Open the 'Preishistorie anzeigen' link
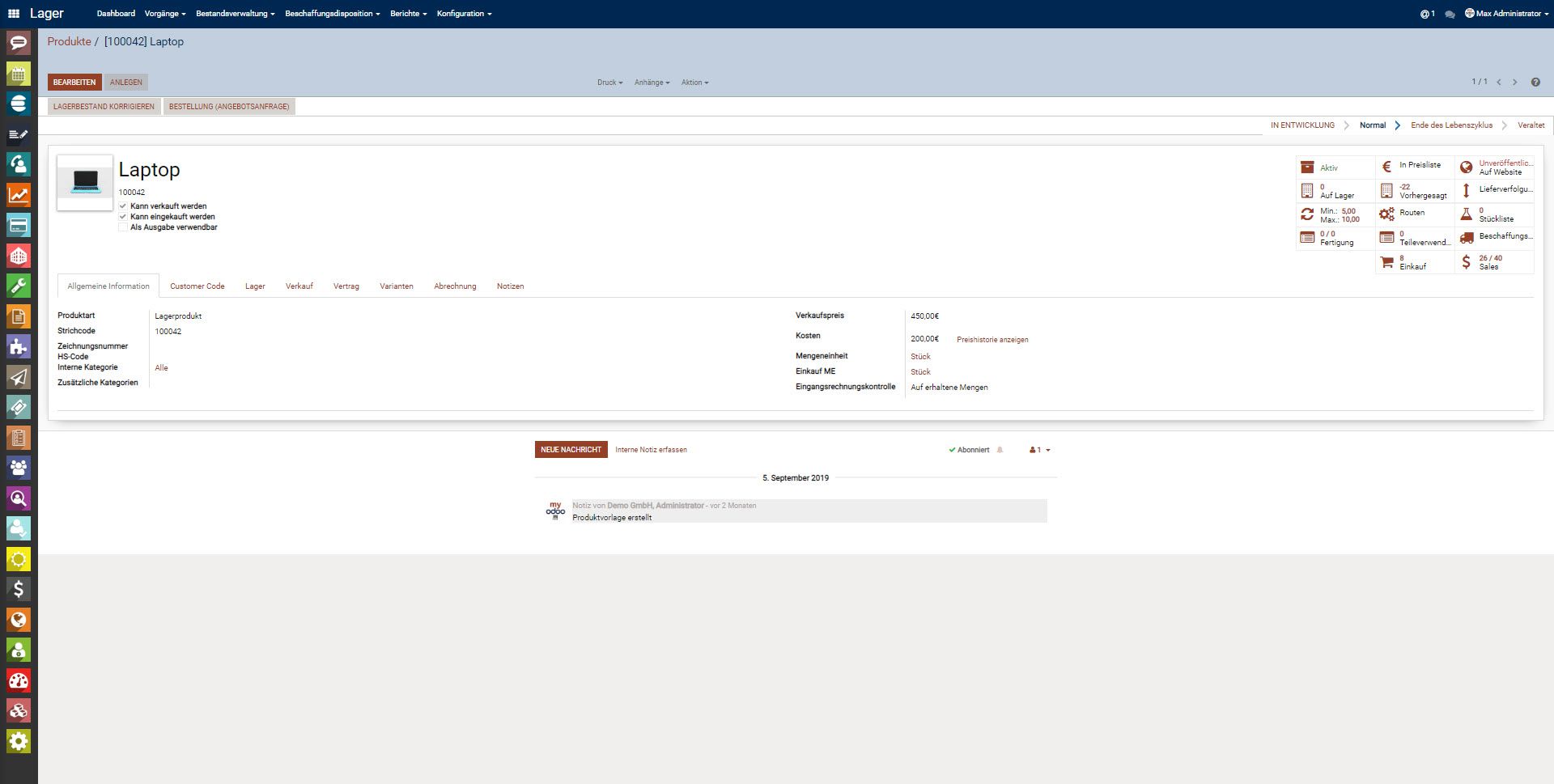1554x784 pixels. pos(991,339)
